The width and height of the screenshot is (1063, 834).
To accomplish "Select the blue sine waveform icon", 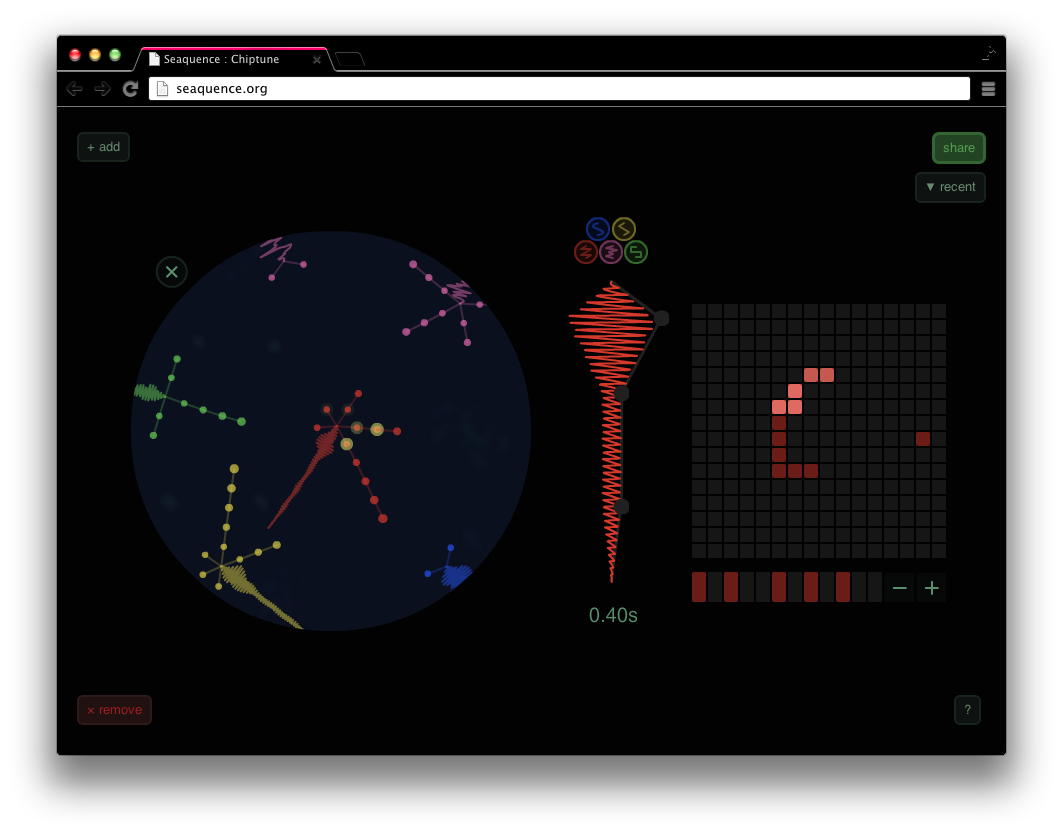I will pos(597,229).
